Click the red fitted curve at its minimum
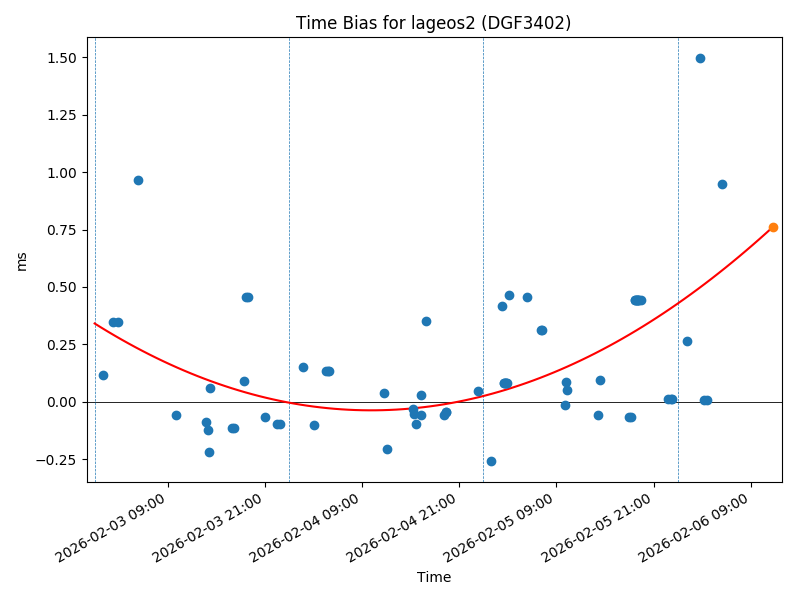Viewport: 800px width, 600px height. pyautogui.click(x=372, y=410)
